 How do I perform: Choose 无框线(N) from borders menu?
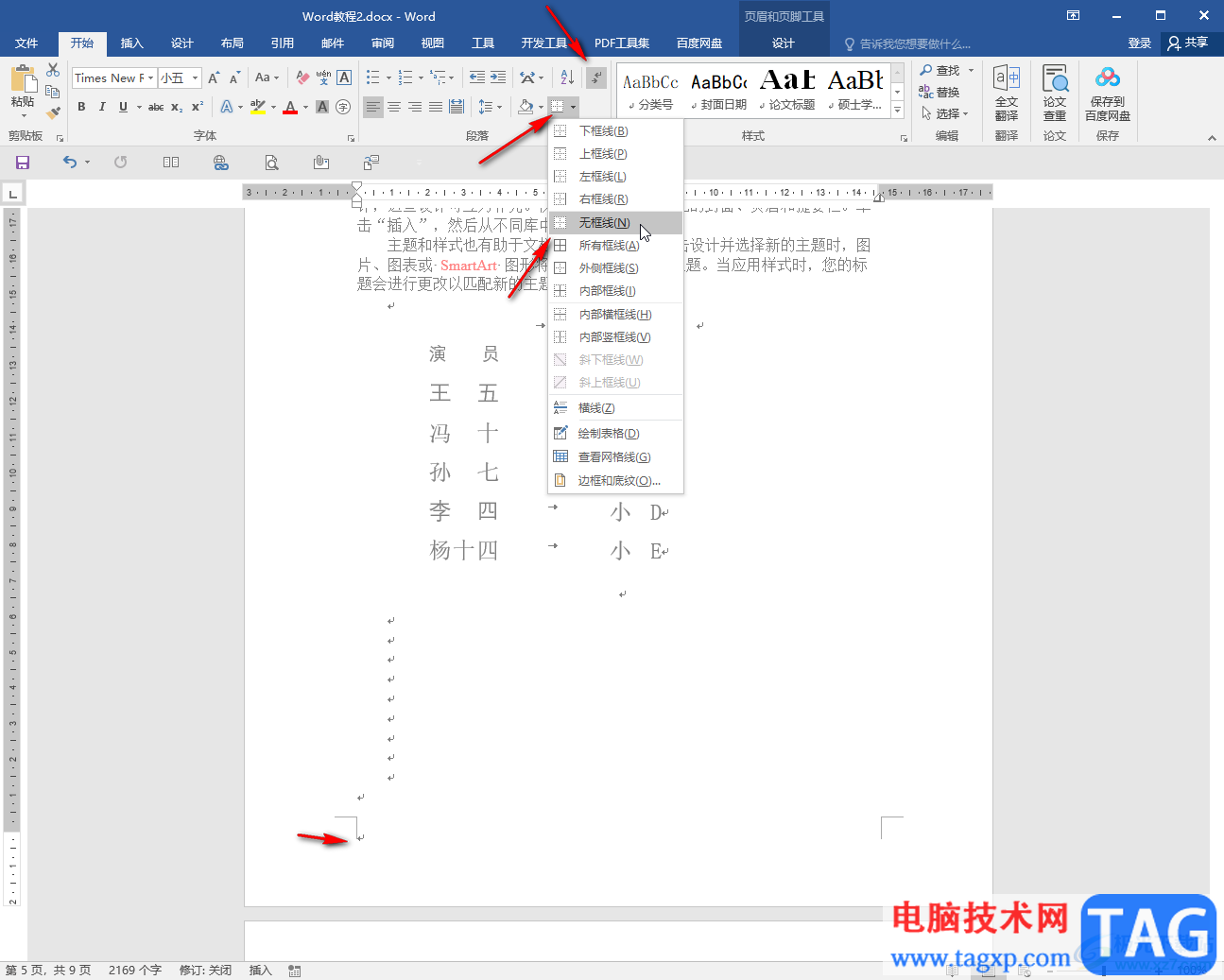click(615, 223)
